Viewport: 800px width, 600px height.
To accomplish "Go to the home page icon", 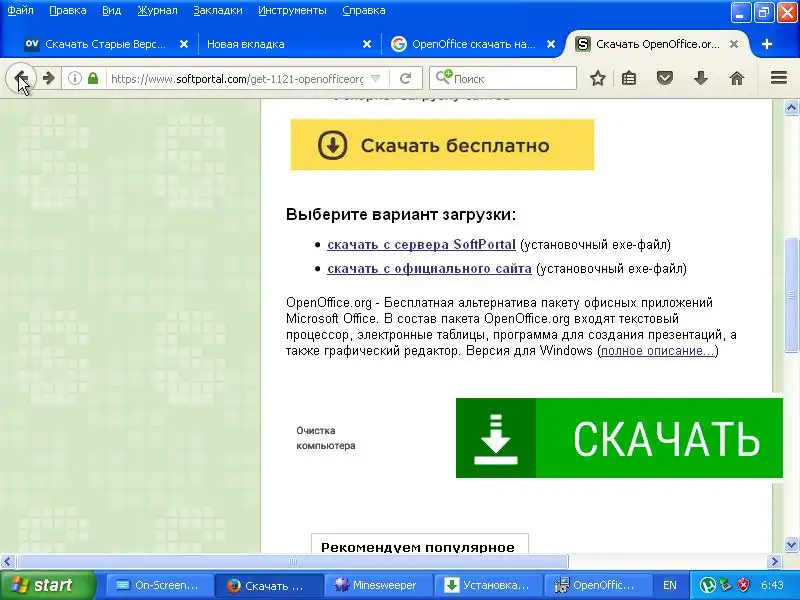I will [x=736, y=78].
